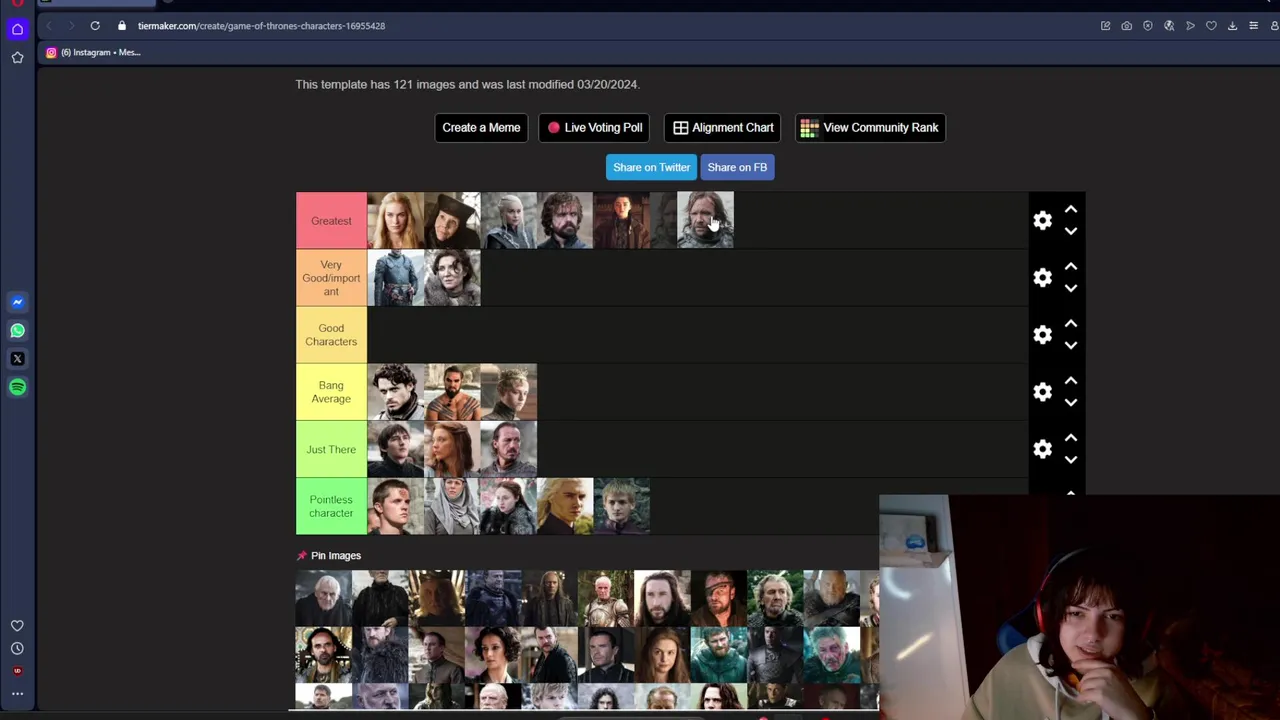Click the orange Very Good/important tier label
This screenshot has height=720, width=1280.
pyautogui.click(x=331, y=278)
